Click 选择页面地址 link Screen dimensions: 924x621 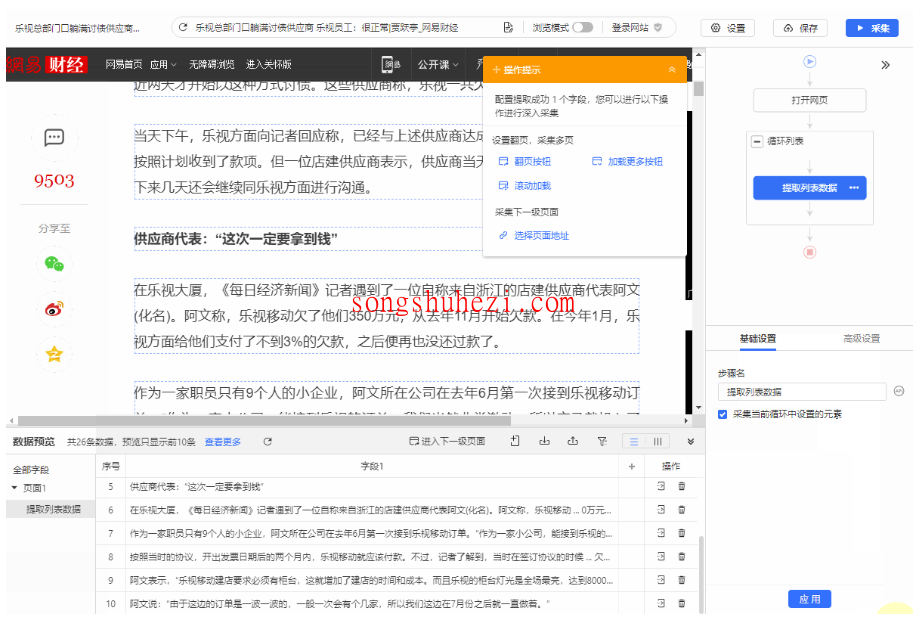(534, 236)
